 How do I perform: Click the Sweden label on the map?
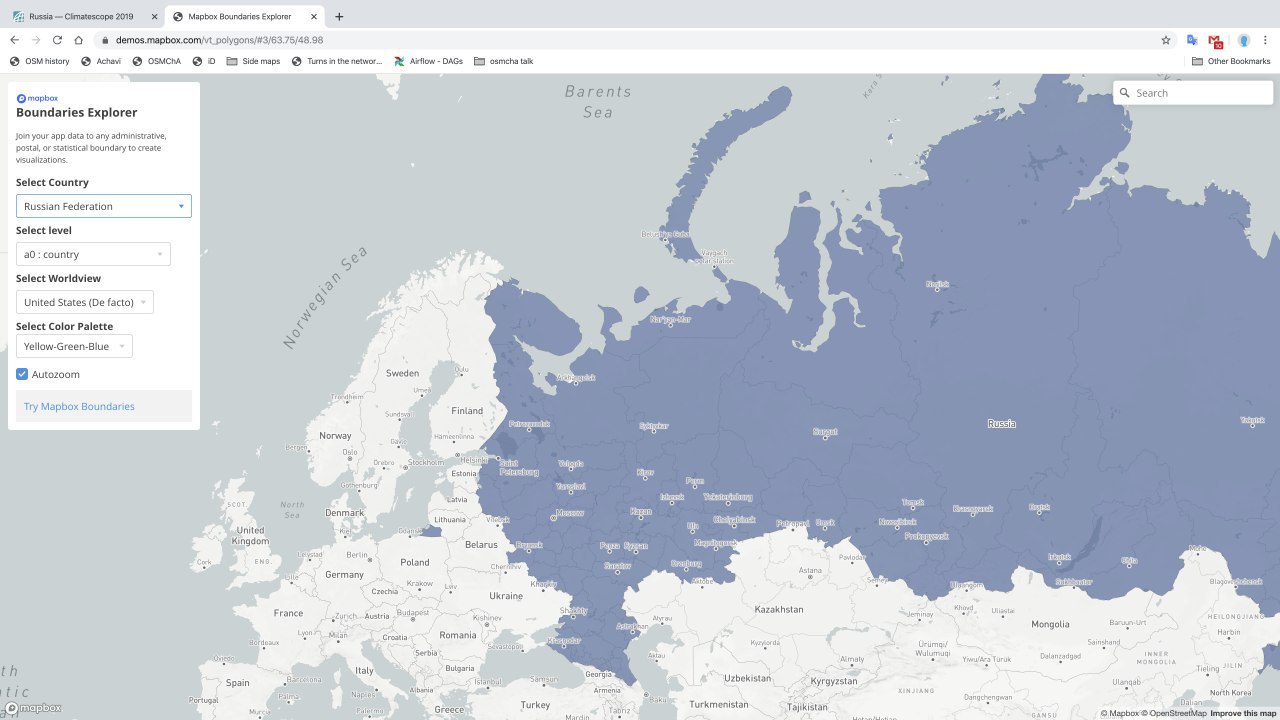403,373
